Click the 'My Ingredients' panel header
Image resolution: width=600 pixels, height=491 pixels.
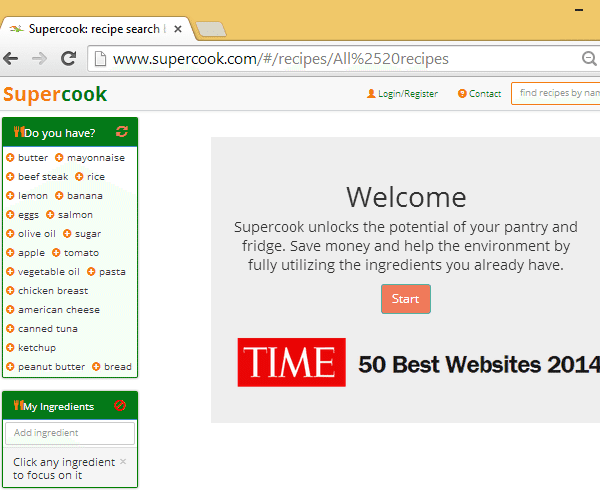70,406
